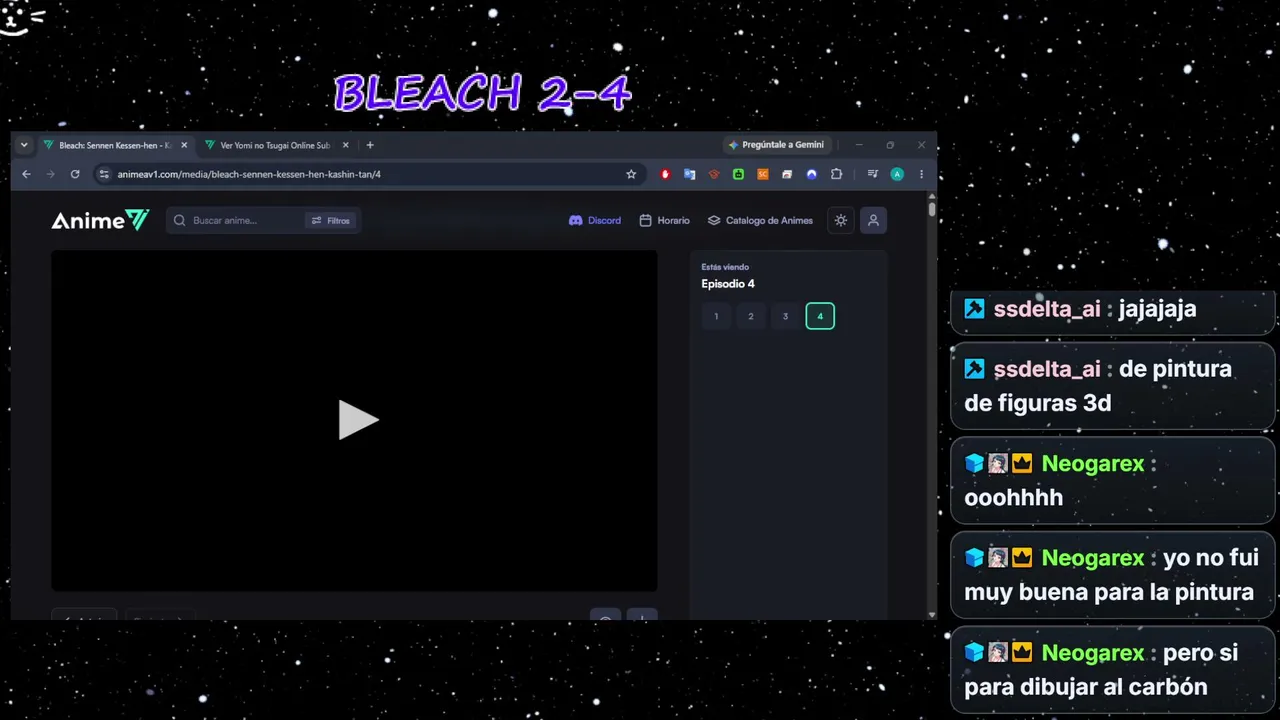Switch to the Ver Yomi no Tsugai tab
Screen dimensions: 1280x720
click(275, 145)
